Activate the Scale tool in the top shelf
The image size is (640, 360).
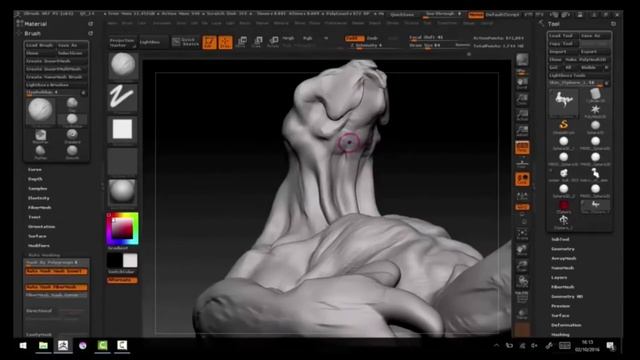[258, 42]
